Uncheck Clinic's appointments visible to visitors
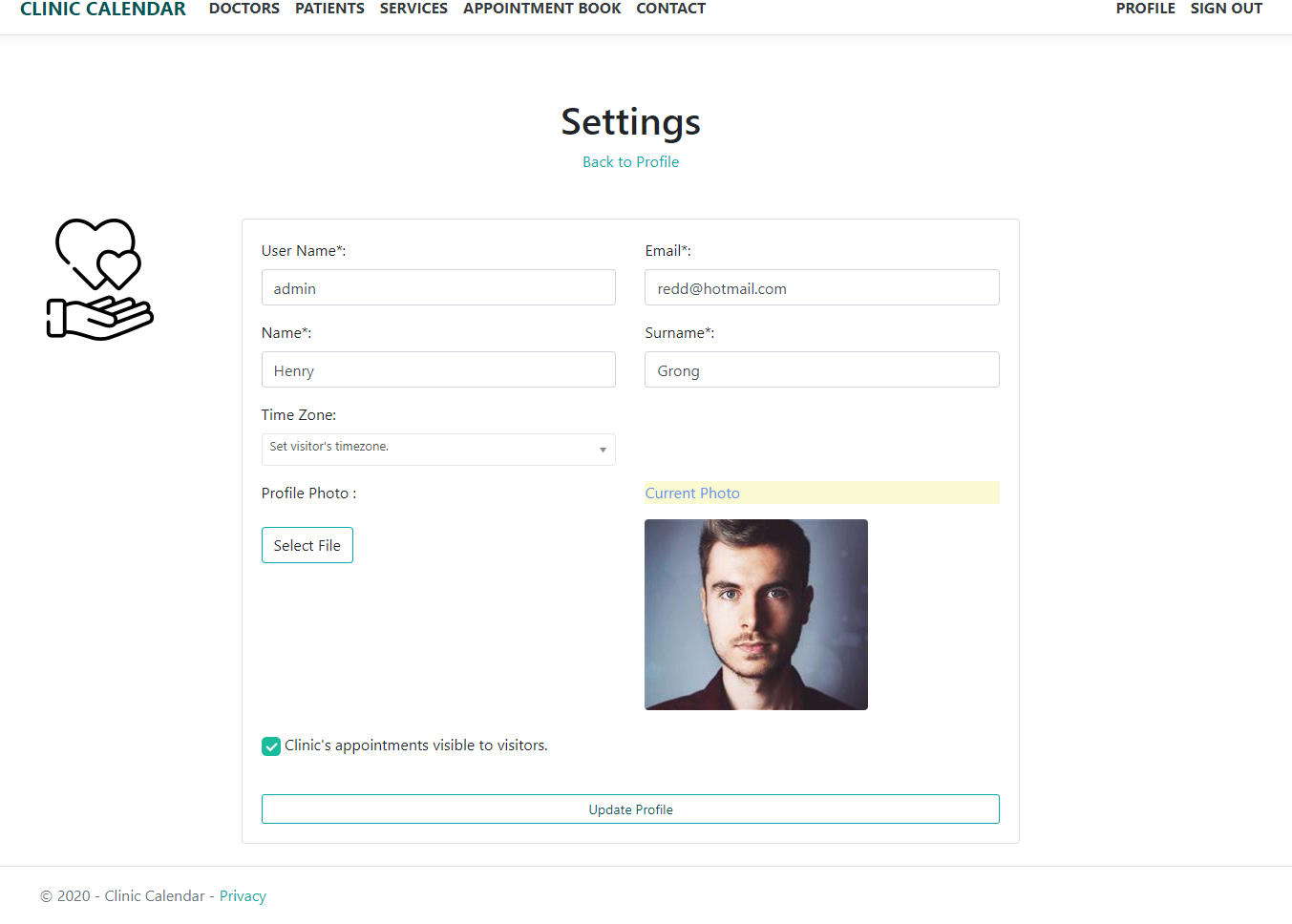Viewport: 1292px width, 924px height. [271, 746]
